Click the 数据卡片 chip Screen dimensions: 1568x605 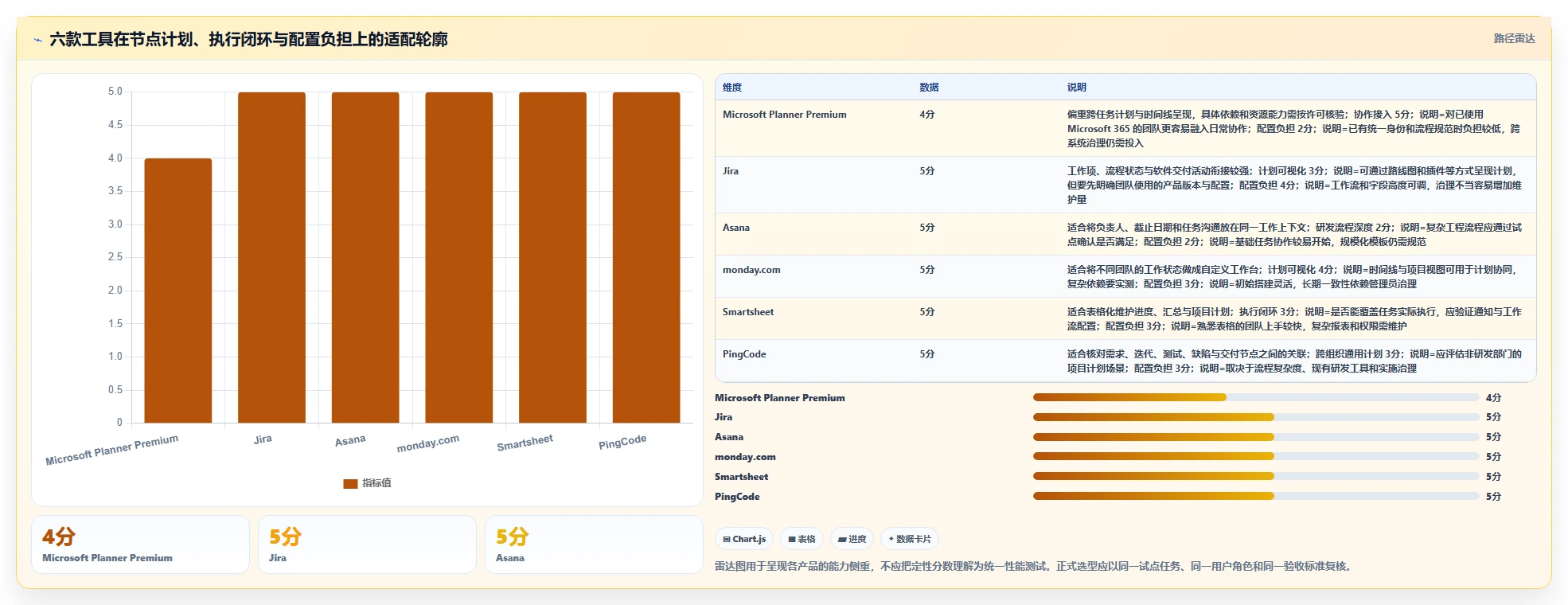pyautogui.click(x=910, y=539)
